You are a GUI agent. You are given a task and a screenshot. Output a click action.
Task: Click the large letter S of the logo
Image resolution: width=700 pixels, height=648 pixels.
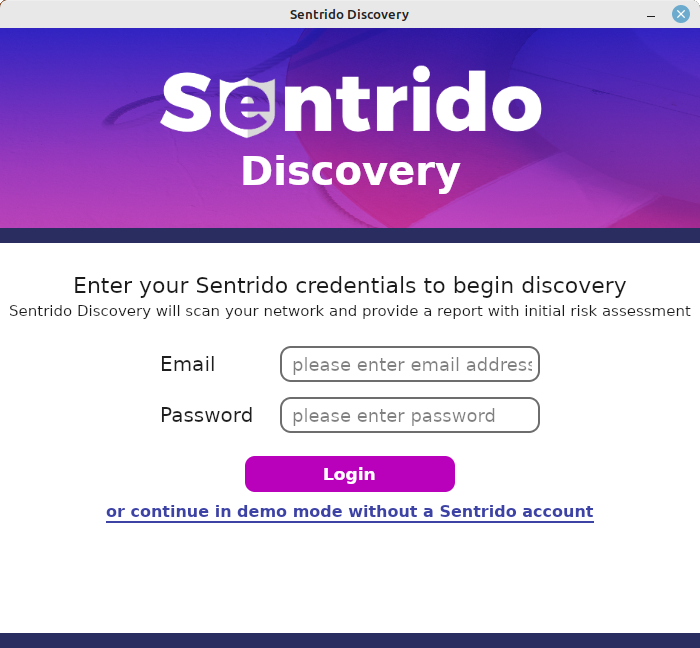186,103
